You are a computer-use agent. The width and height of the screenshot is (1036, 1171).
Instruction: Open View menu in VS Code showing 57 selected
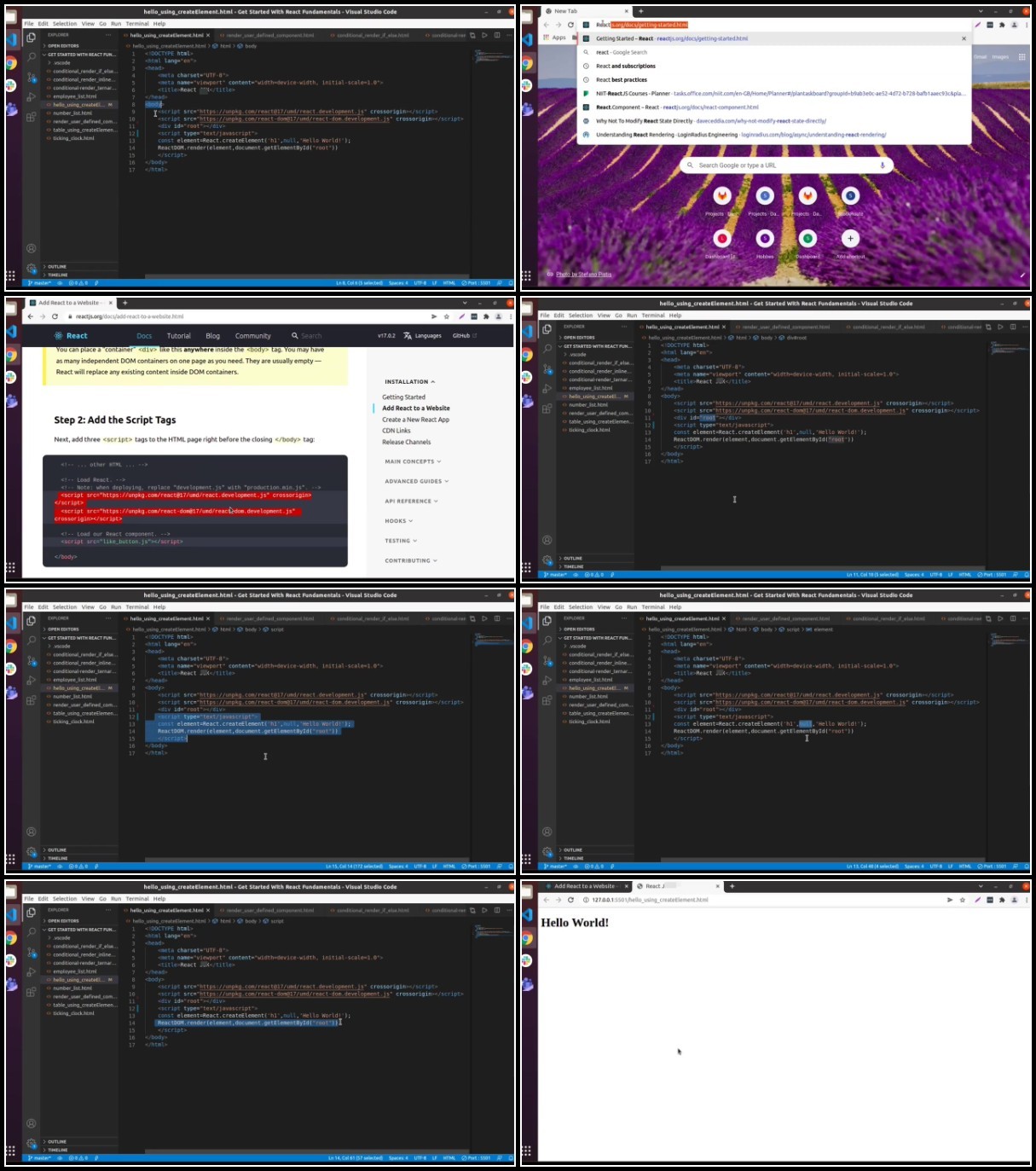point(88,899)
